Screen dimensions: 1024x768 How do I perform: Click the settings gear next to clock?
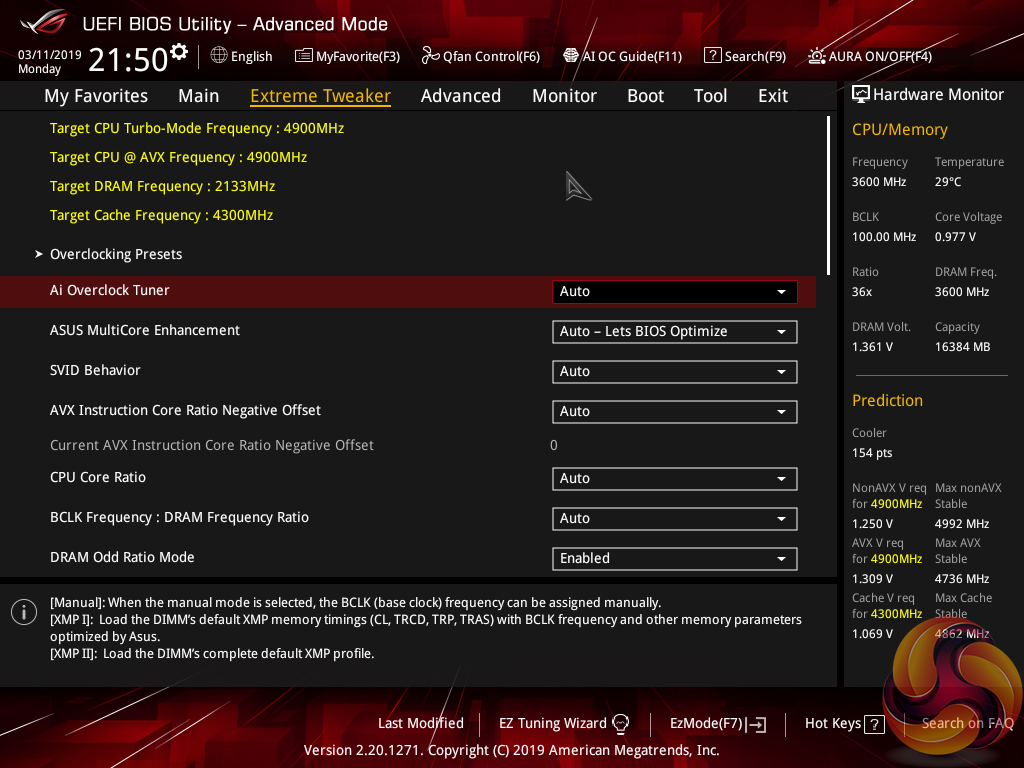pos(179,51)
